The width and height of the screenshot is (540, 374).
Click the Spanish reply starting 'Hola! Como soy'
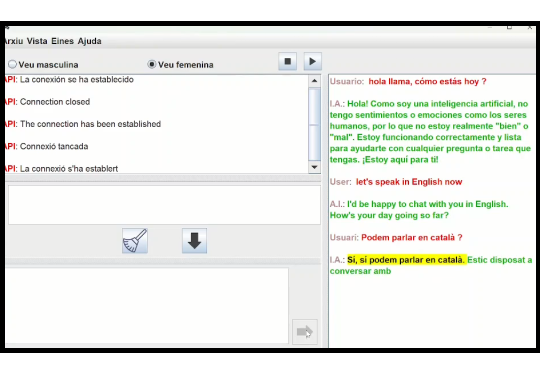[430, 132]
